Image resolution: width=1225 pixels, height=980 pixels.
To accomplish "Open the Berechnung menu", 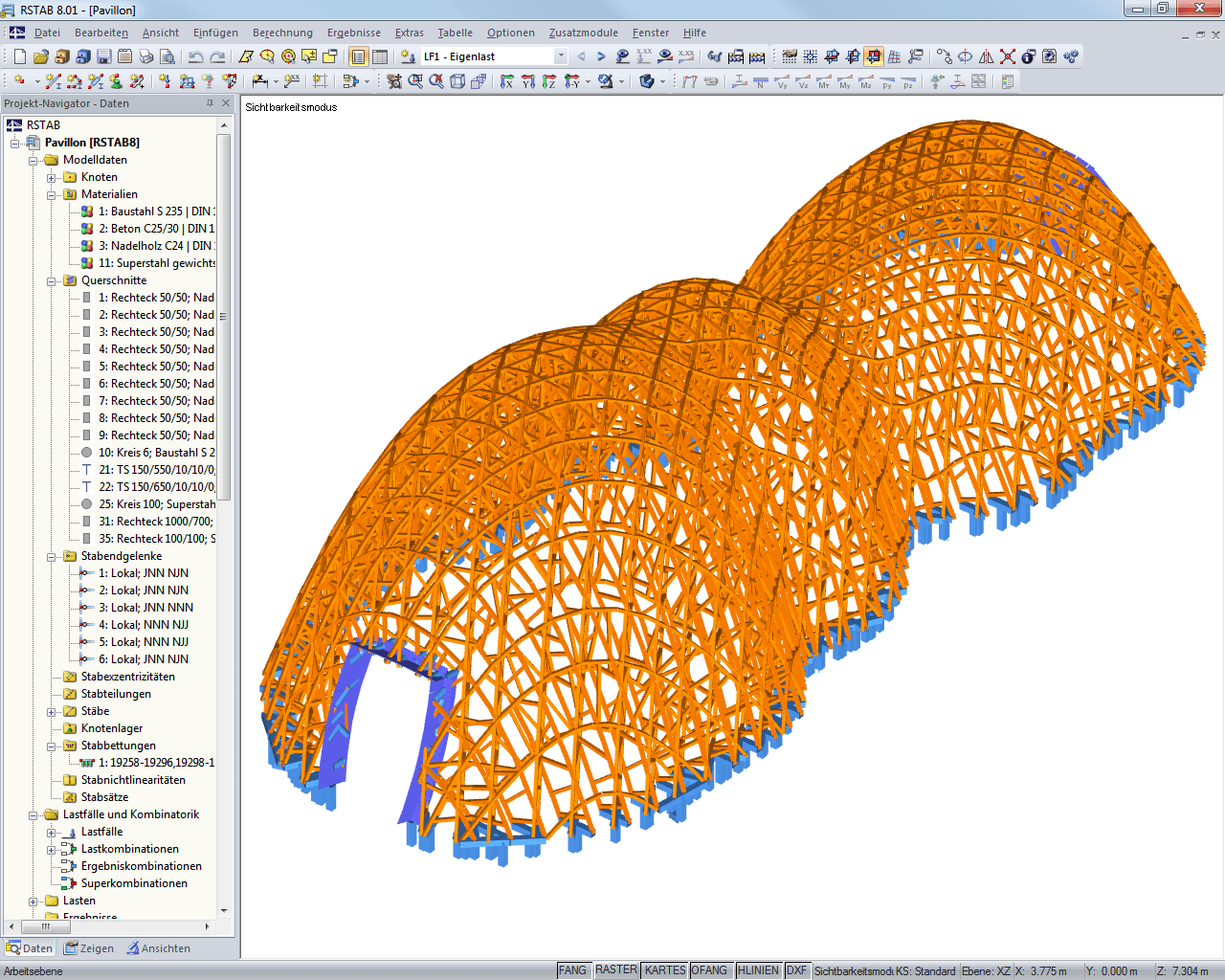I will pyautogui.click(x=282, y=33).
